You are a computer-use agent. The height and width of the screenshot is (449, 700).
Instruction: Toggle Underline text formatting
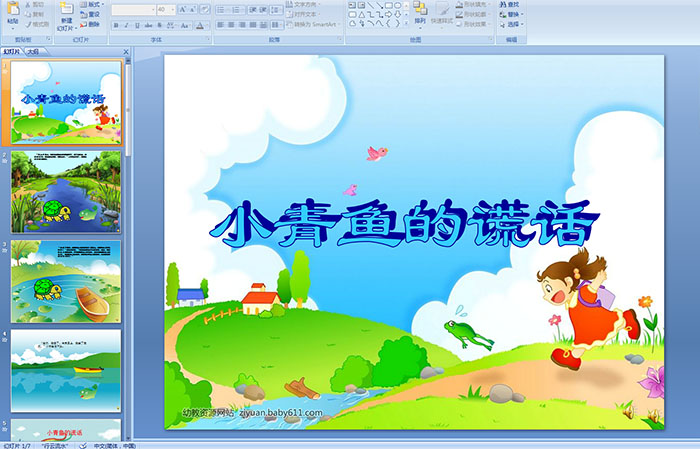139,25
